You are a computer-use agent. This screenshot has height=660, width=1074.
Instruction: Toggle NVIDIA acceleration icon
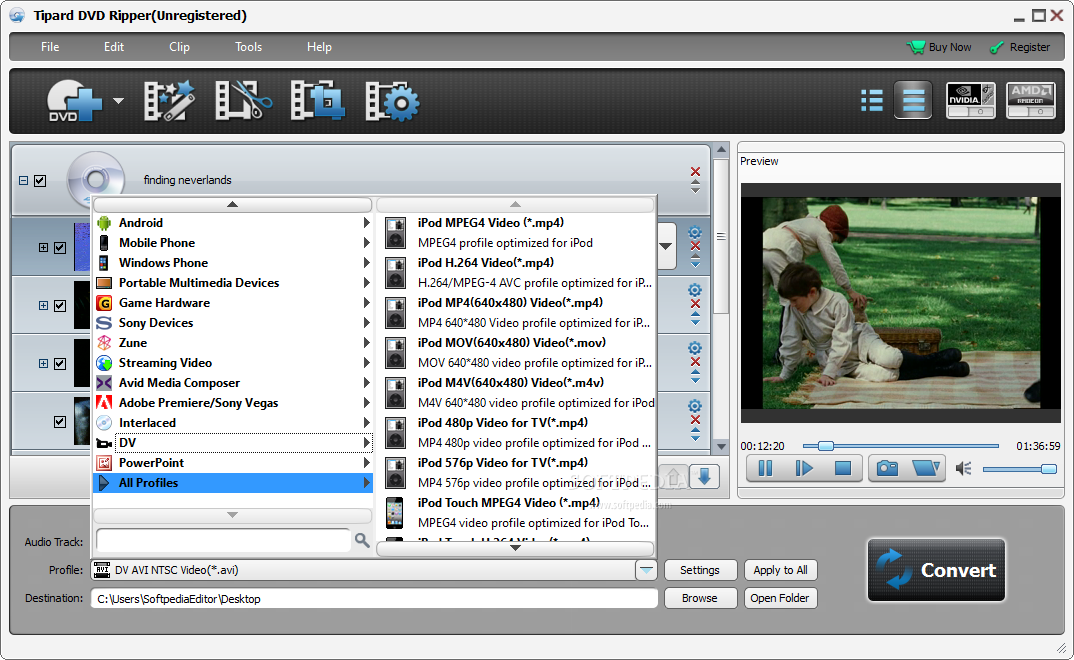pyautogui.click(x=970, y=100)
